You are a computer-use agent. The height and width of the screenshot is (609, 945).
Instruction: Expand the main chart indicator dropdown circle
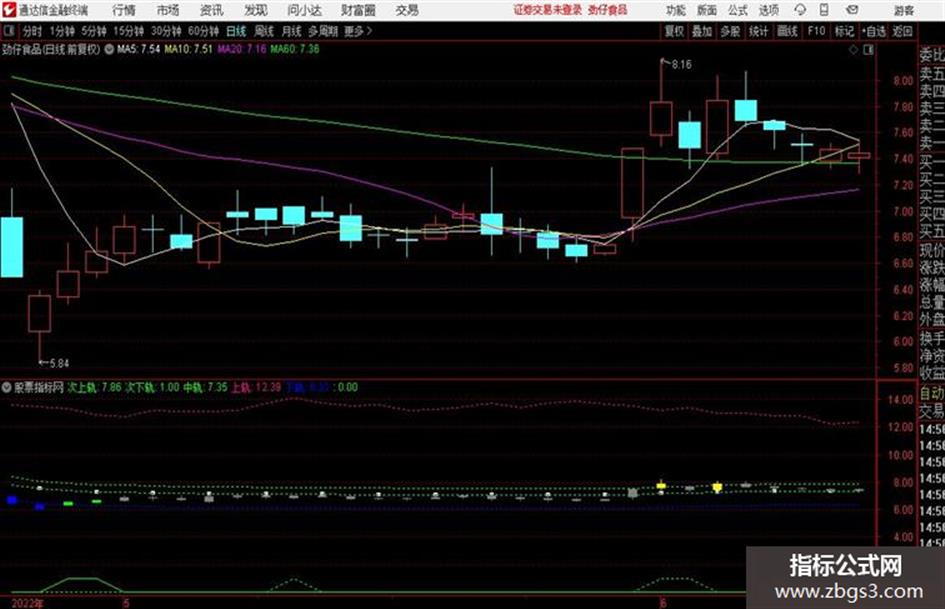point(109,49)
